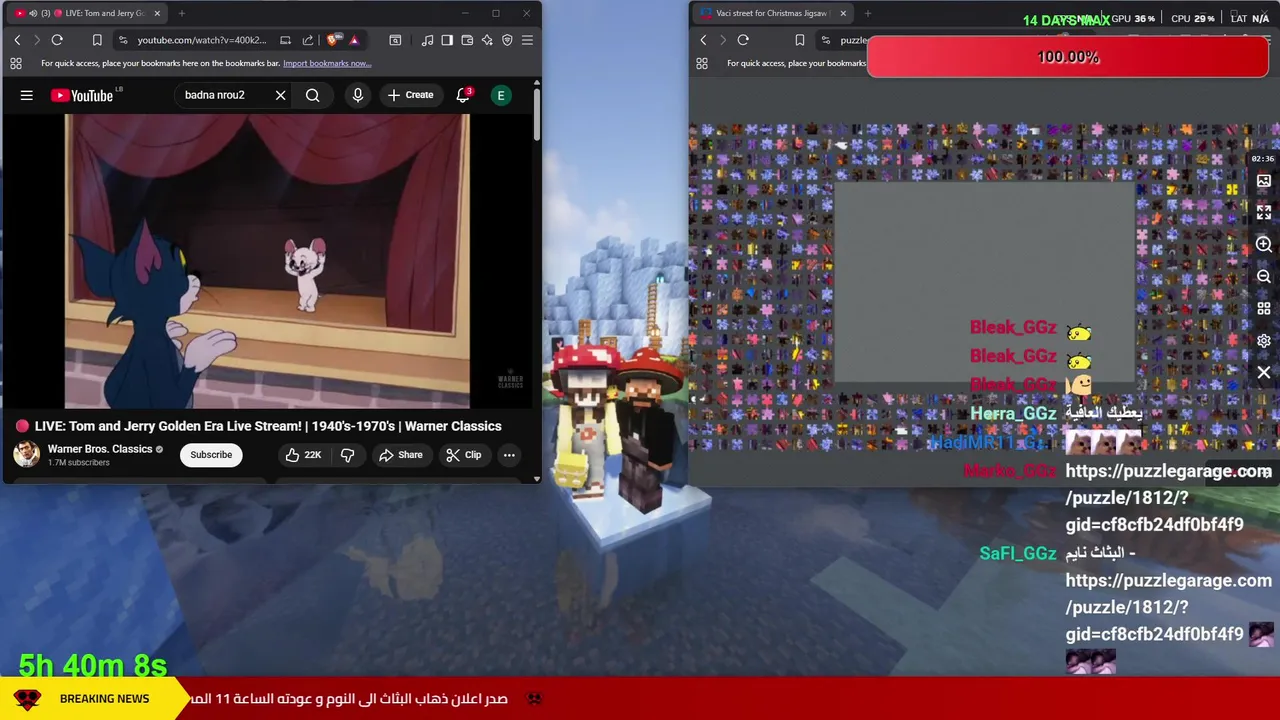Go back in the puzzle browser window
This screenshot has width=1280, height=720.
point(703,40)
